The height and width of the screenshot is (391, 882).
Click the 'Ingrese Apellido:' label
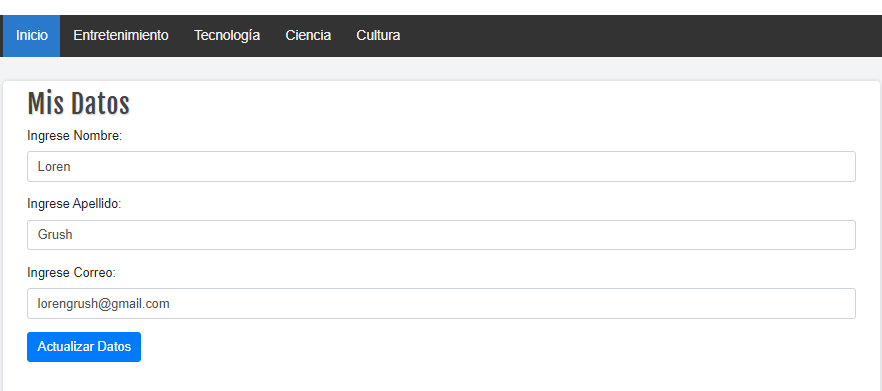[x=74, y=204]
